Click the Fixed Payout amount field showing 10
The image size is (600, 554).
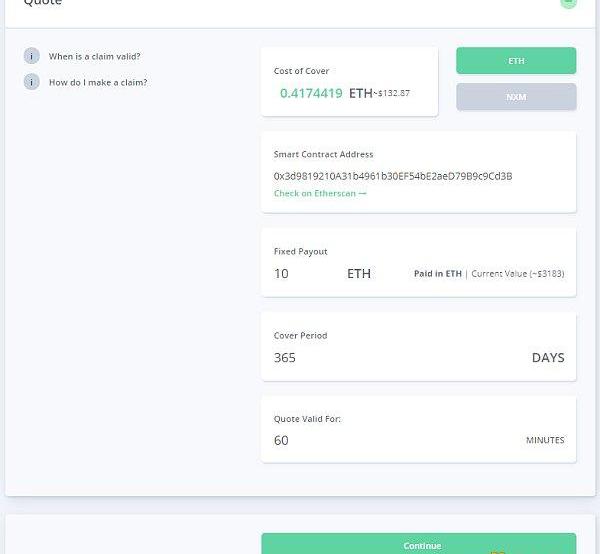point(282,273)
